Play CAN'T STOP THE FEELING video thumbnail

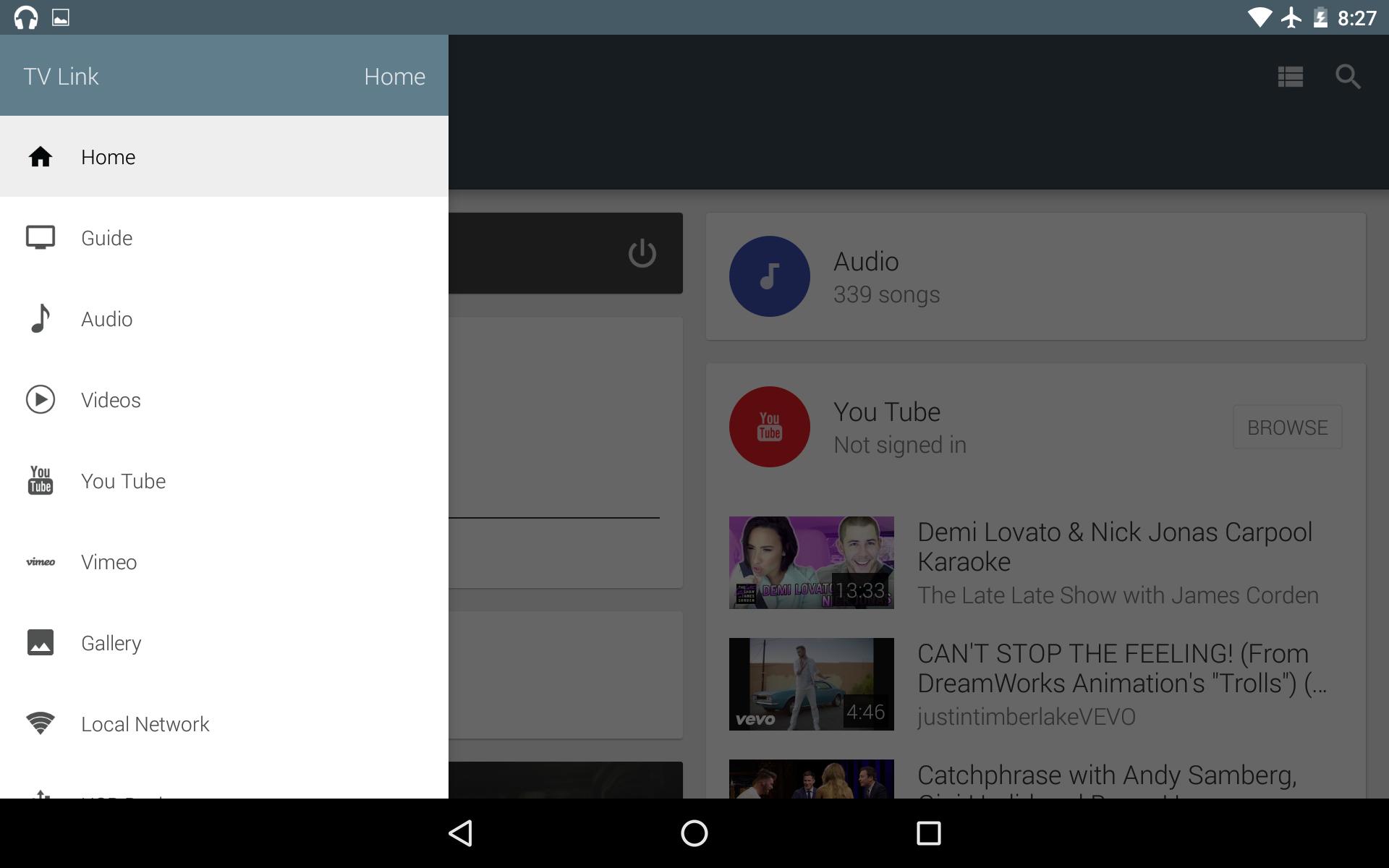click(811, 684)
